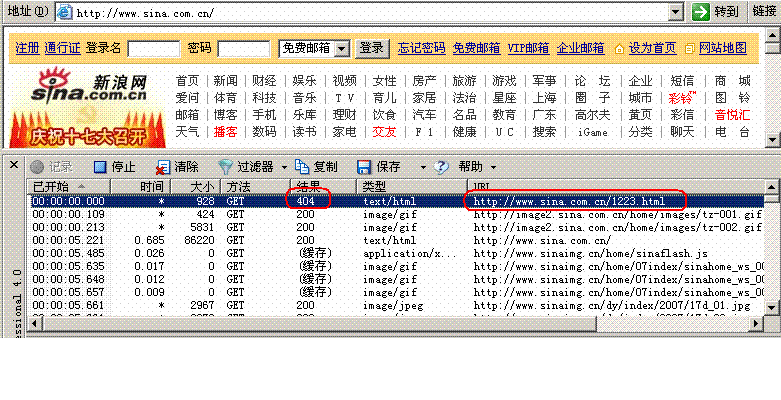Open the 财经 finance navigation link
The height and width of the screenshot is (400, 781).
(264, 81)
